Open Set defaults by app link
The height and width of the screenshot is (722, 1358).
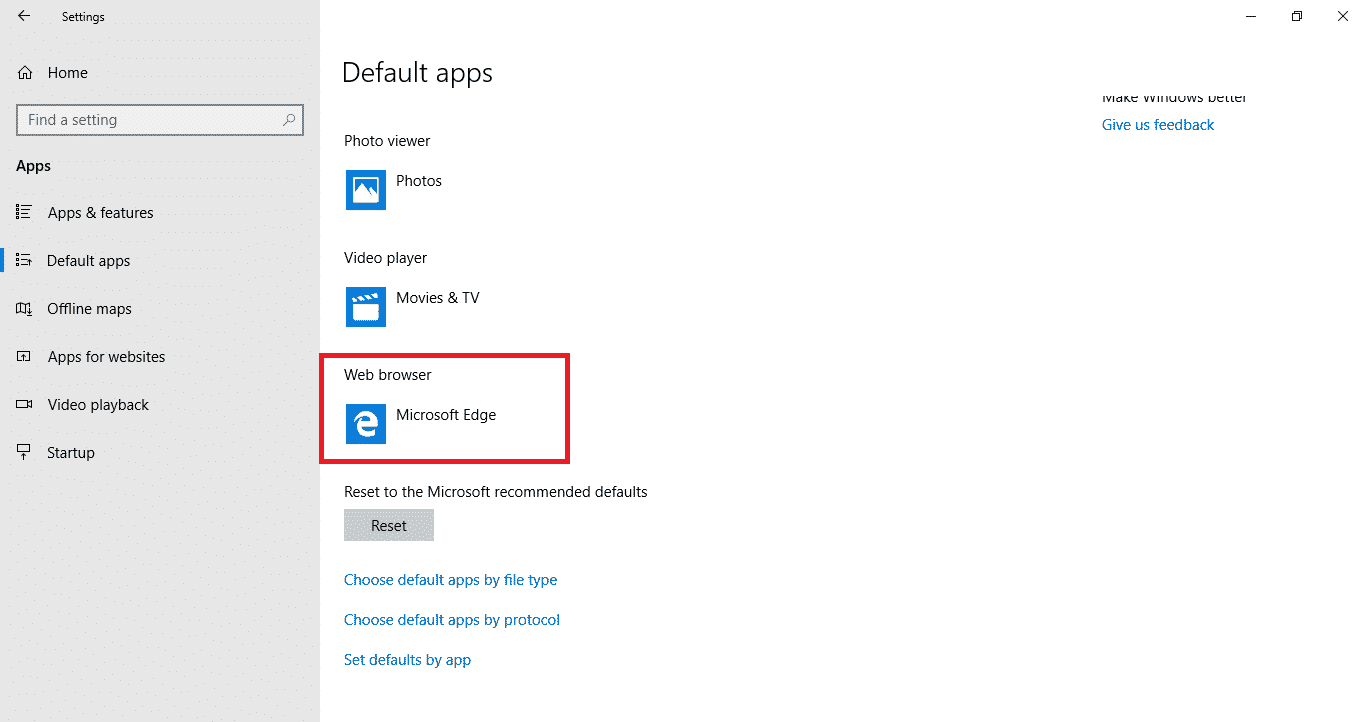(407, 660)
